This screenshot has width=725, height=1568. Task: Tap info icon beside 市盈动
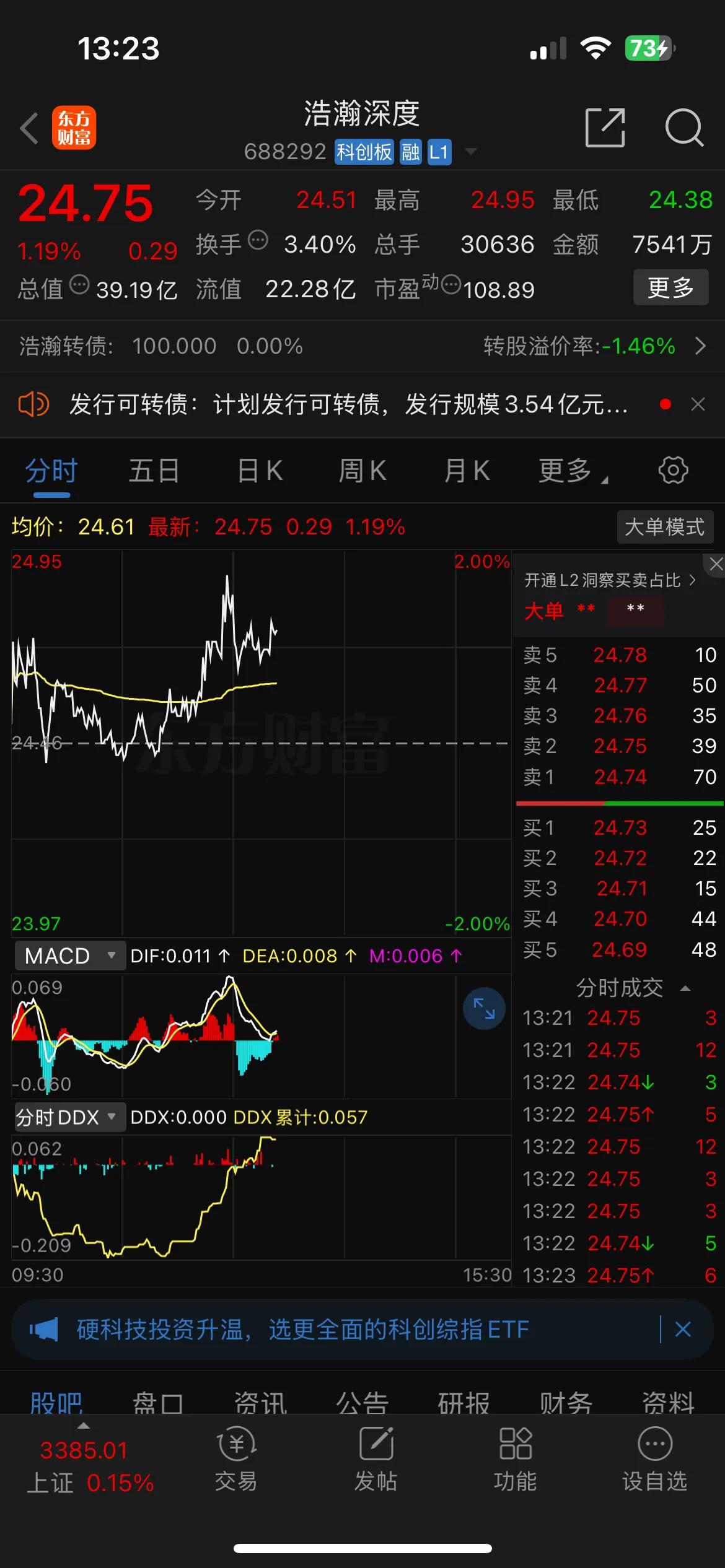pos(451,285)
